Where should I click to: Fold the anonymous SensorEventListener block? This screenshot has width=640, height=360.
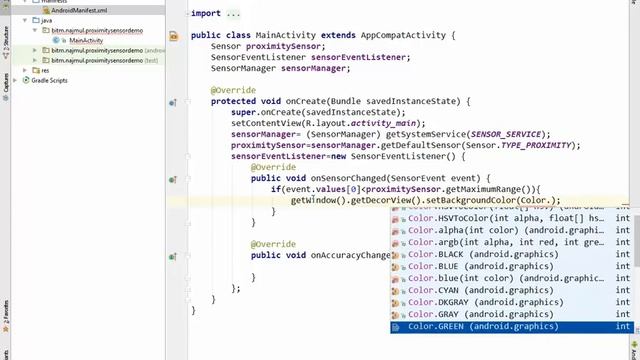click(x=188, y=156)
